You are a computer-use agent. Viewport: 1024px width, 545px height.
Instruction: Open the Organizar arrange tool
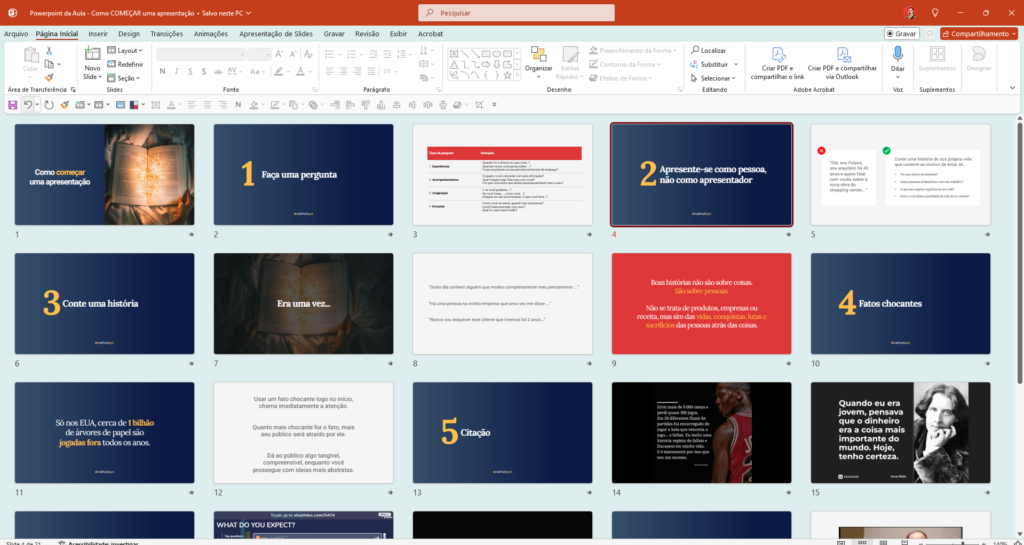click(x=538, y=60)
